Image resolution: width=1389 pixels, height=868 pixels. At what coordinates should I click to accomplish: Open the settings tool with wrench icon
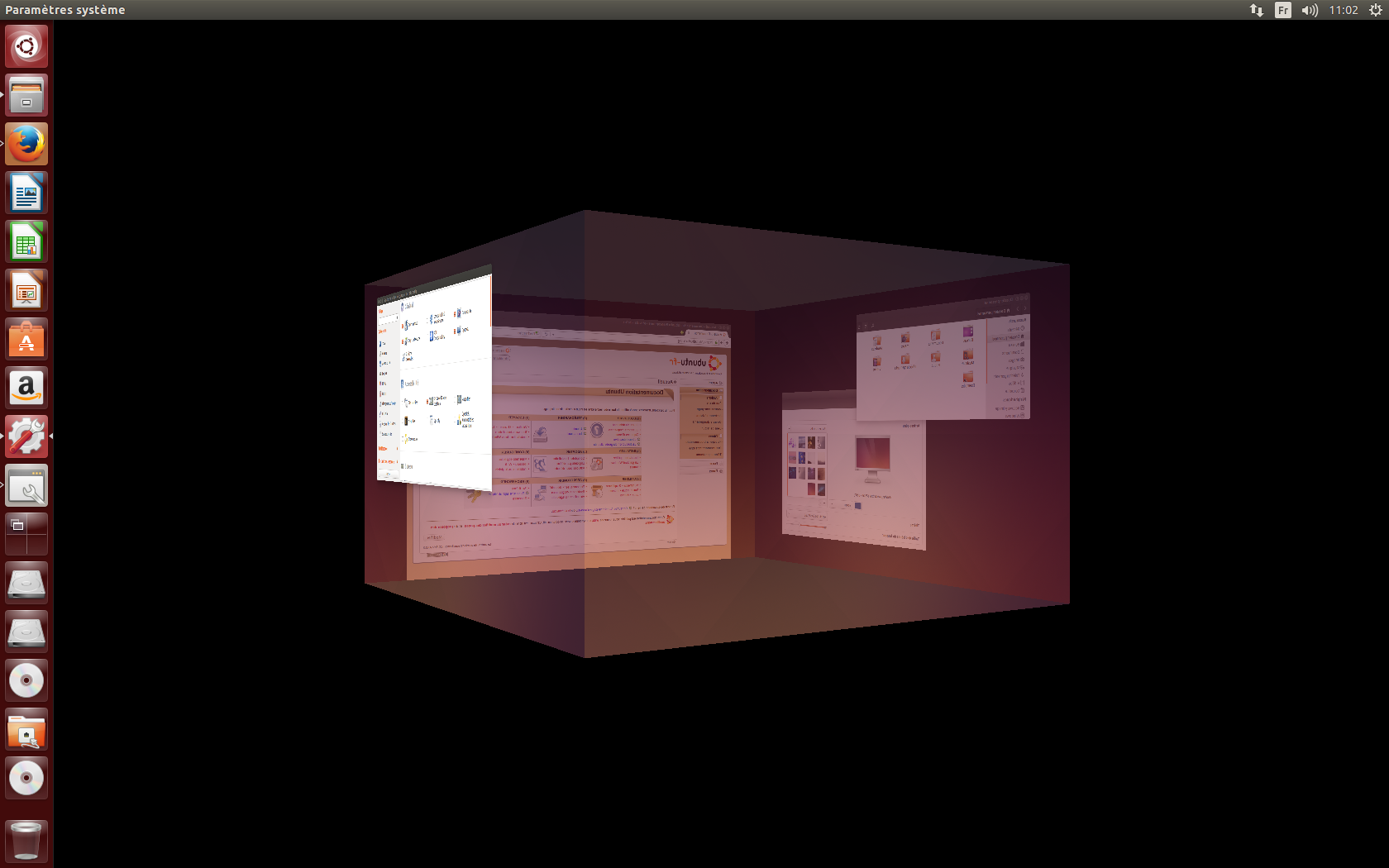tap(26, 486)
